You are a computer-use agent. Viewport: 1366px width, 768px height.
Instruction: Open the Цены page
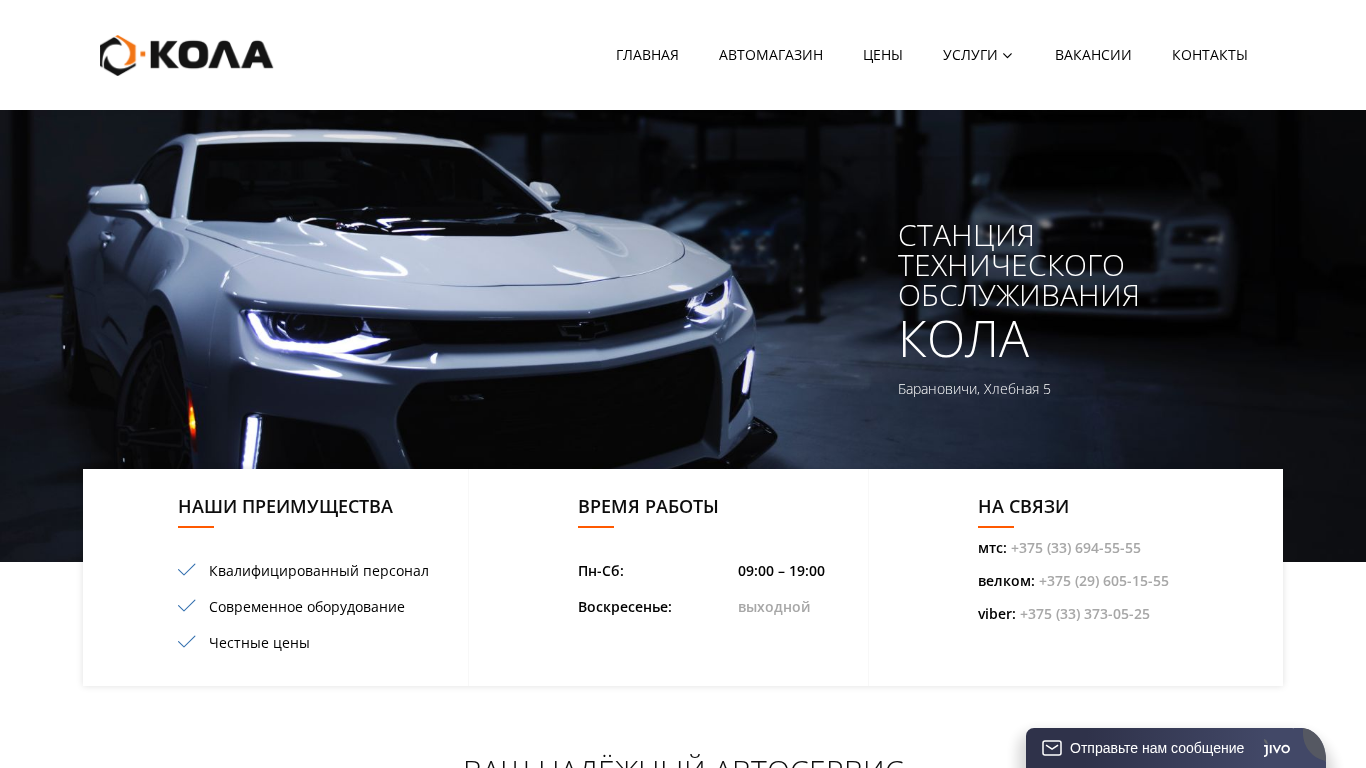click(x=883, y=55)
